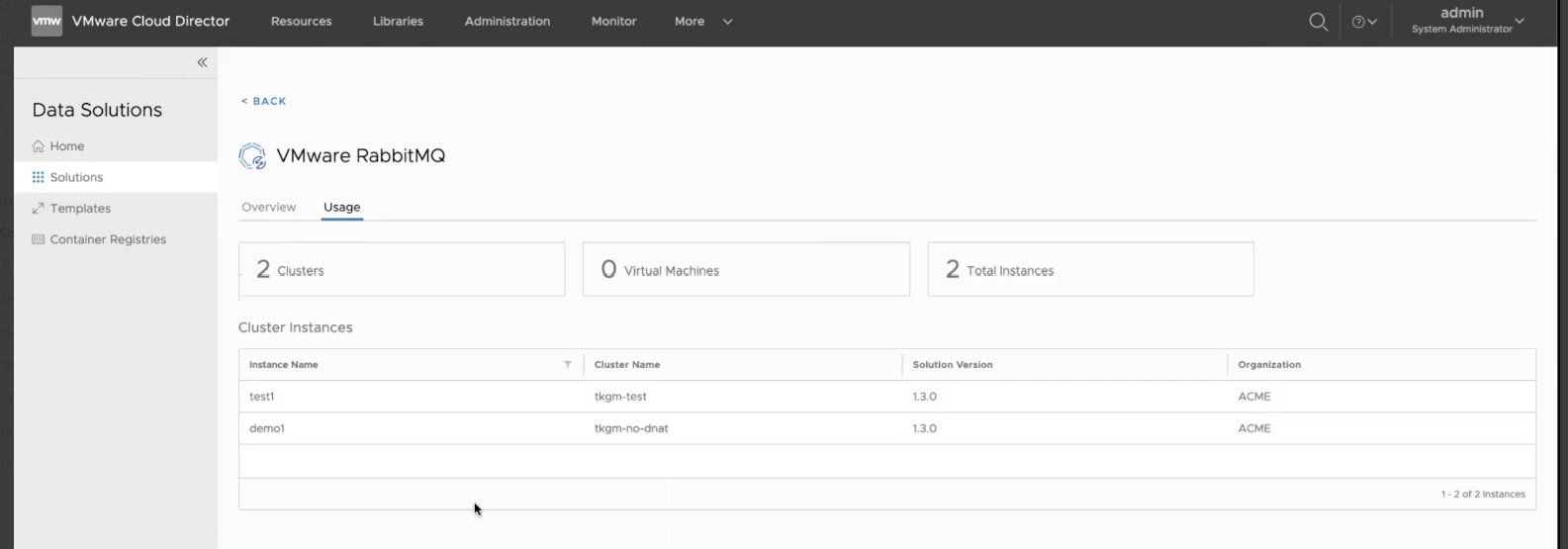The width and height of the screenshot is (1568, 549).
Task: Open the admin user dropdown
Action: click(1468, 21)
